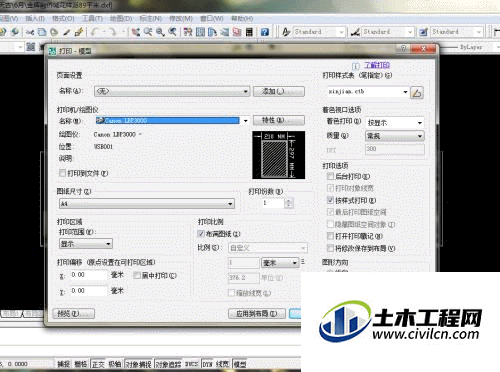Viewport: 500px width, 372px height.
Task: Toggle the 对象追踪 status bar button
Action: click(x=168, y=364)
